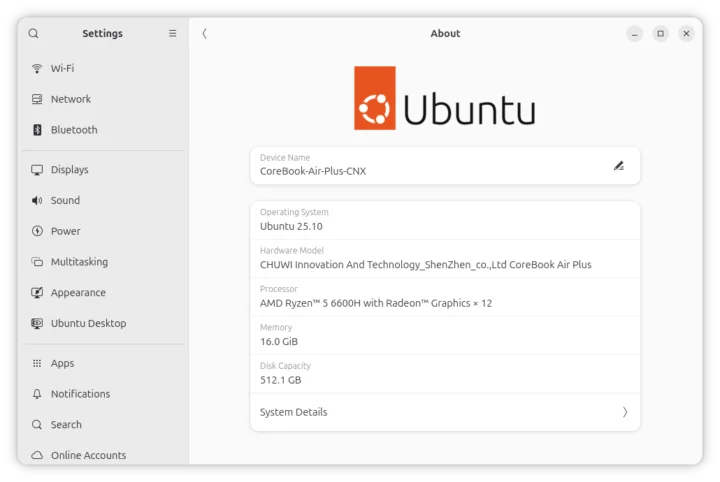The image size is (720, 482).
Task: Close the Settings window
Action: tap(686, 34)
